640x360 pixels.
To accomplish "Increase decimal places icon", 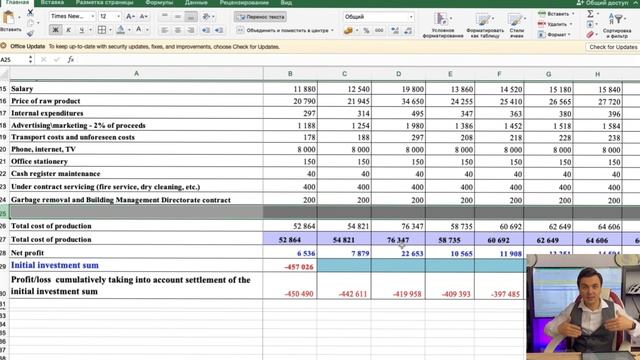I will pos(395,31).
